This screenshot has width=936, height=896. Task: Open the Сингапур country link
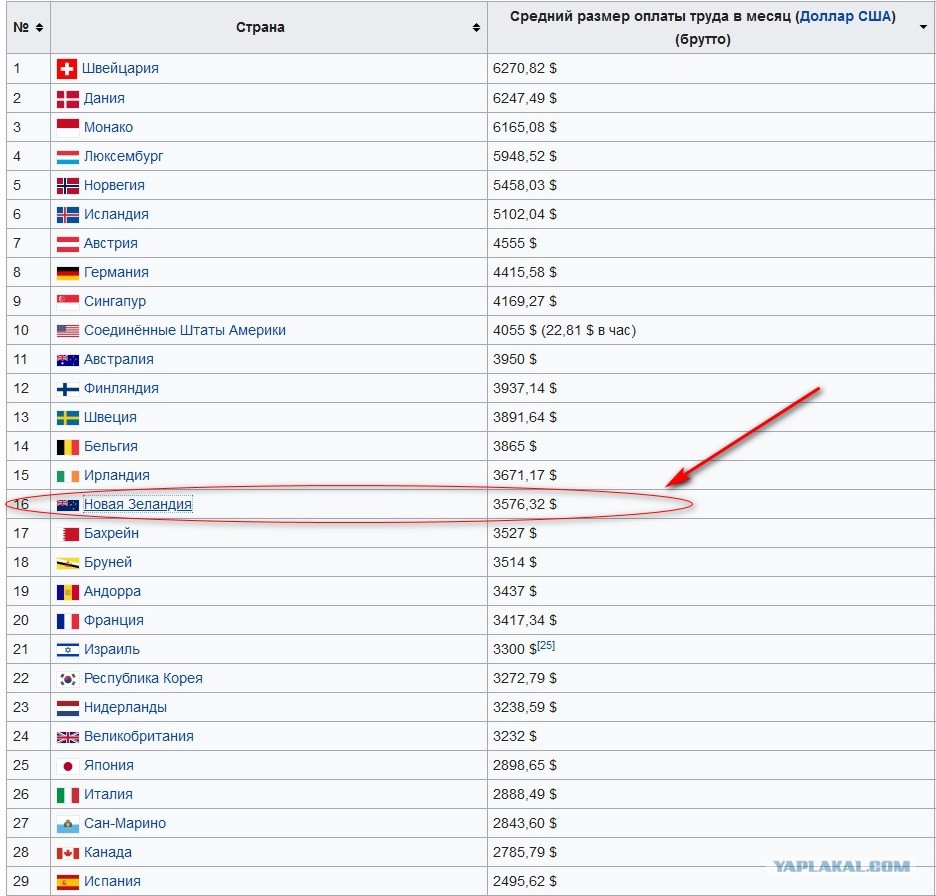pos(115,301)
